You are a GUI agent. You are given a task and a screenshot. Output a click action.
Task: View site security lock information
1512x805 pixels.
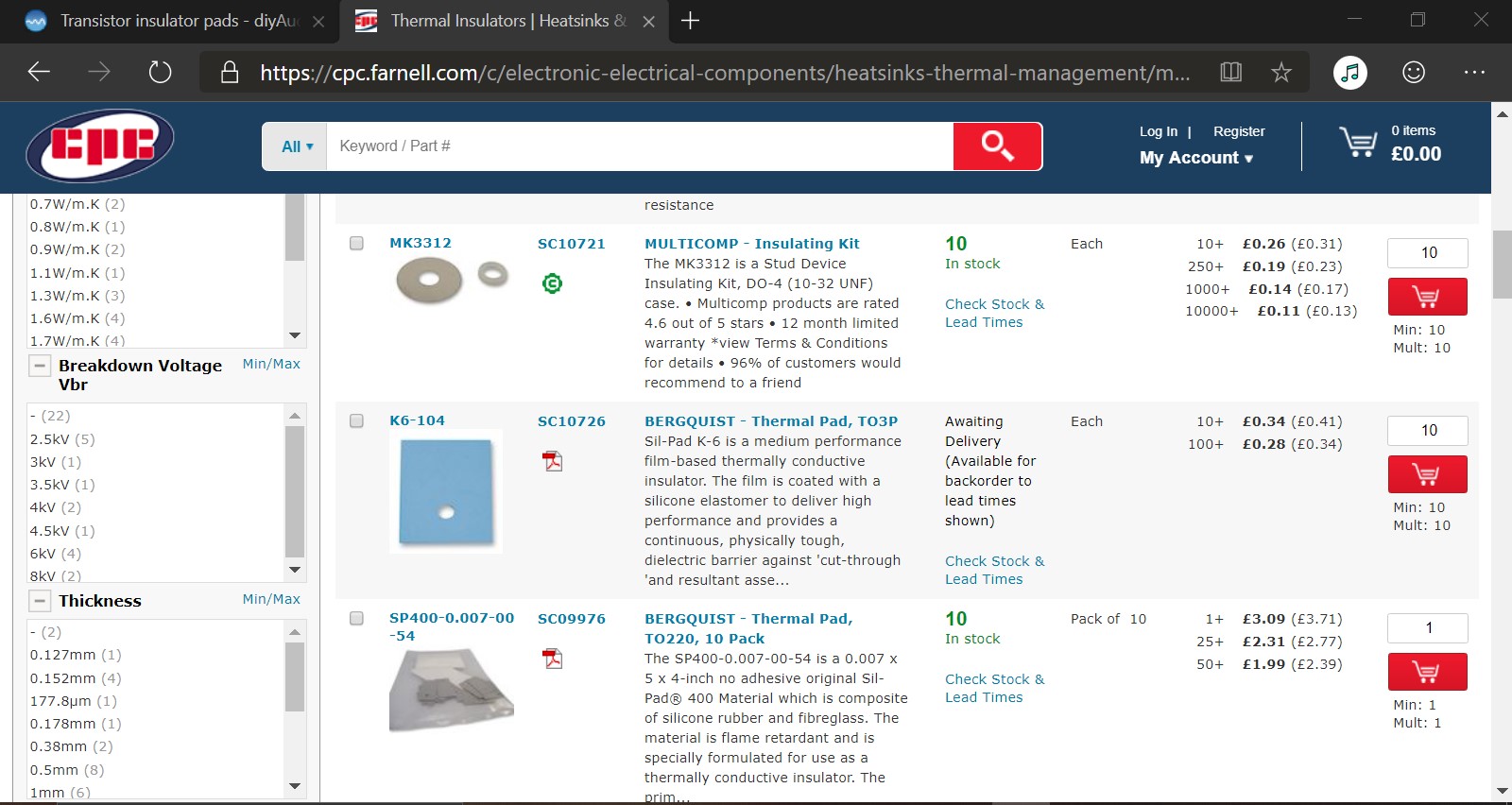230,72
